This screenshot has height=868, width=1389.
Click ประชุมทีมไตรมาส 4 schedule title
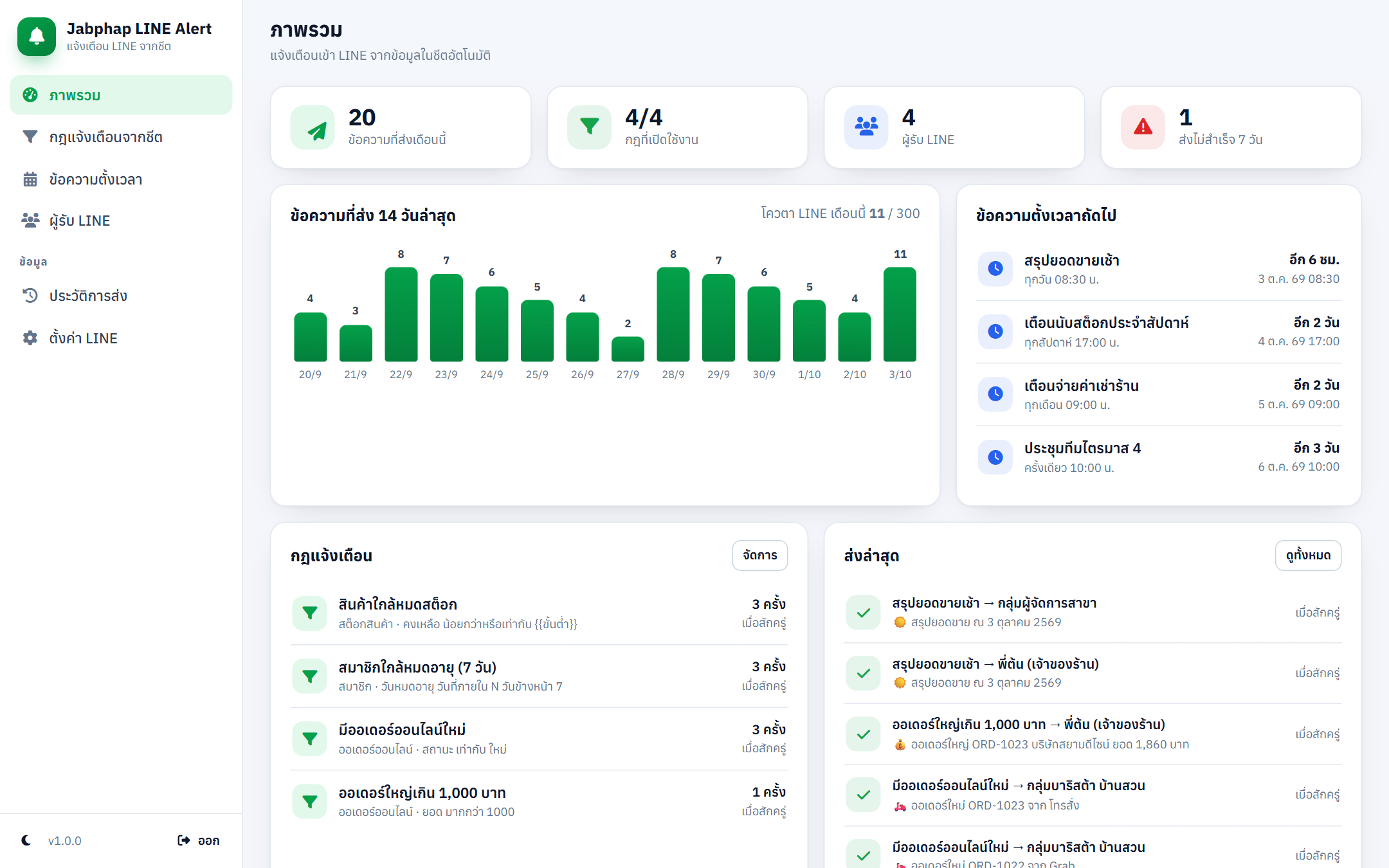click(1082, 448)
